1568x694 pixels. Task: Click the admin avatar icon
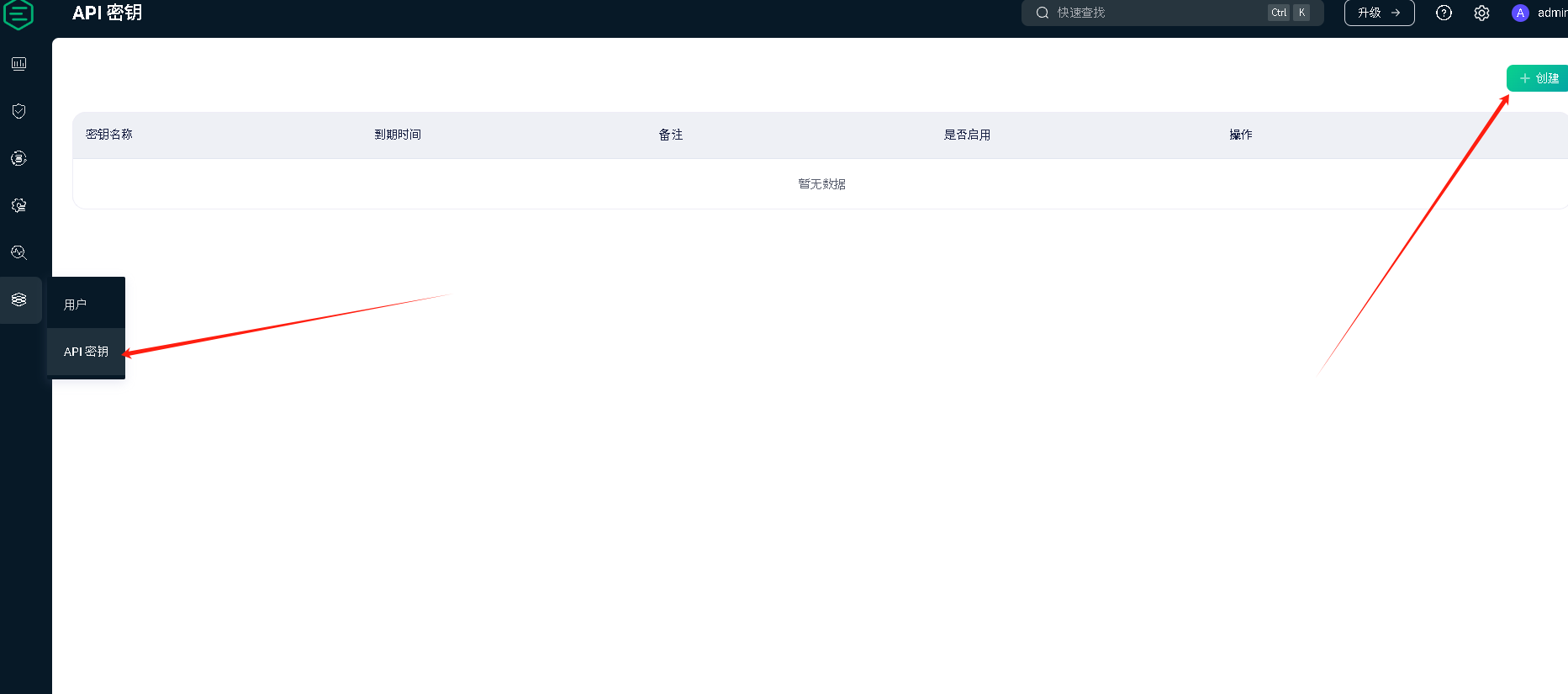point(1520,13)
